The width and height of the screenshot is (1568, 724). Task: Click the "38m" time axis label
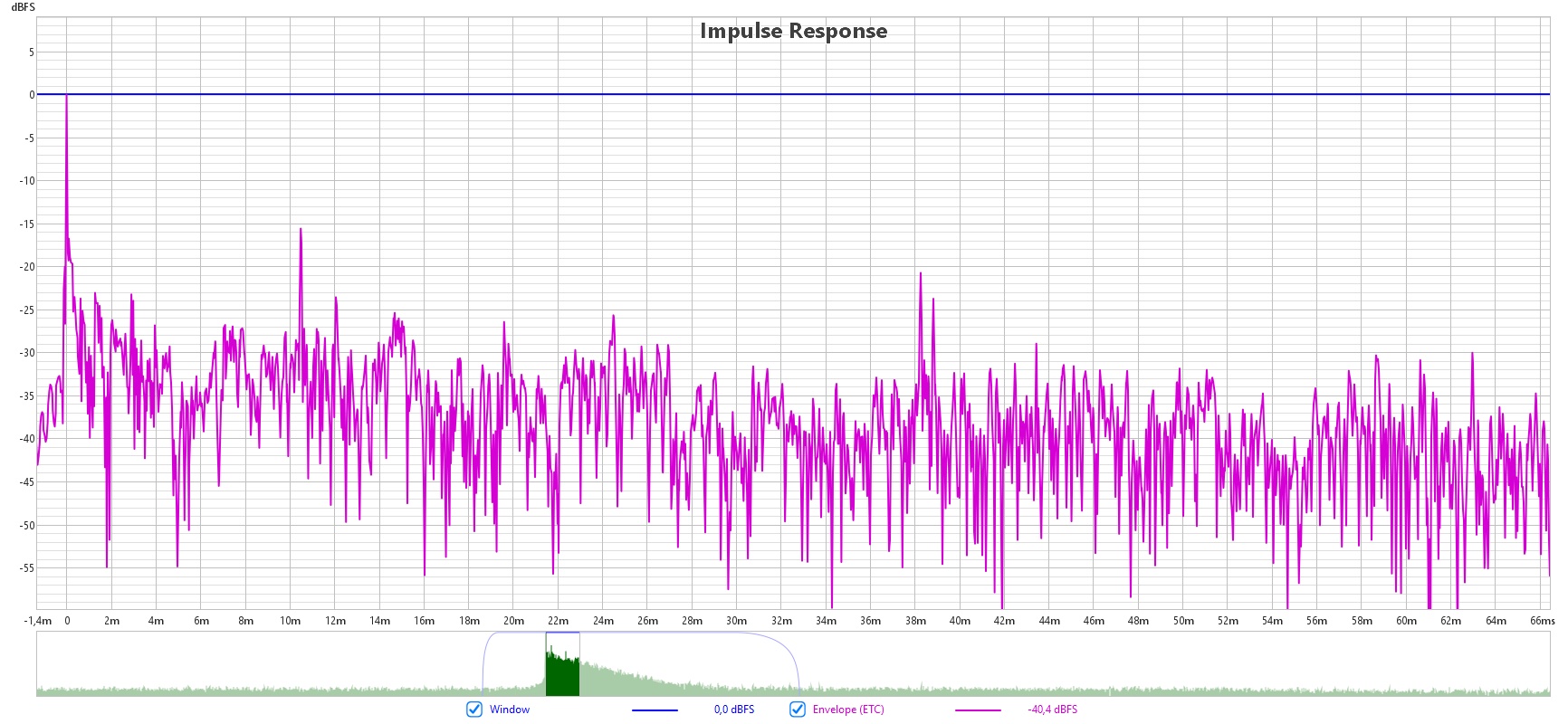pos(915,621)
